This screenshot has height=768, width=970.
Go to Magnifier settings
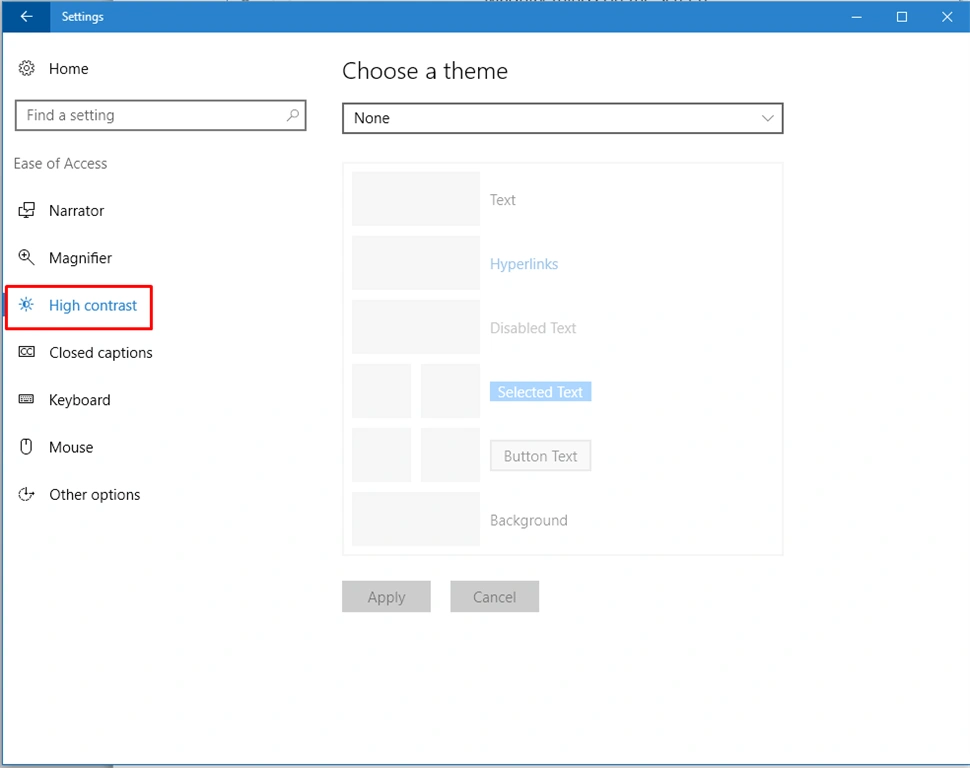tap(80, 258)
